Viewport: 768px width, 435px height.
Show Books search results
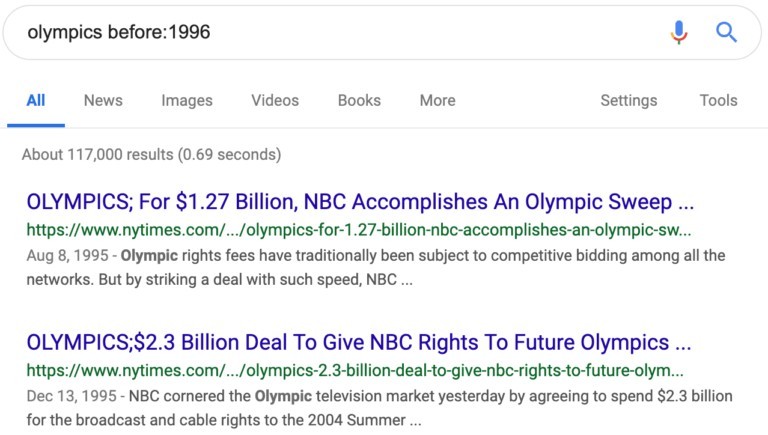point(359,100)
